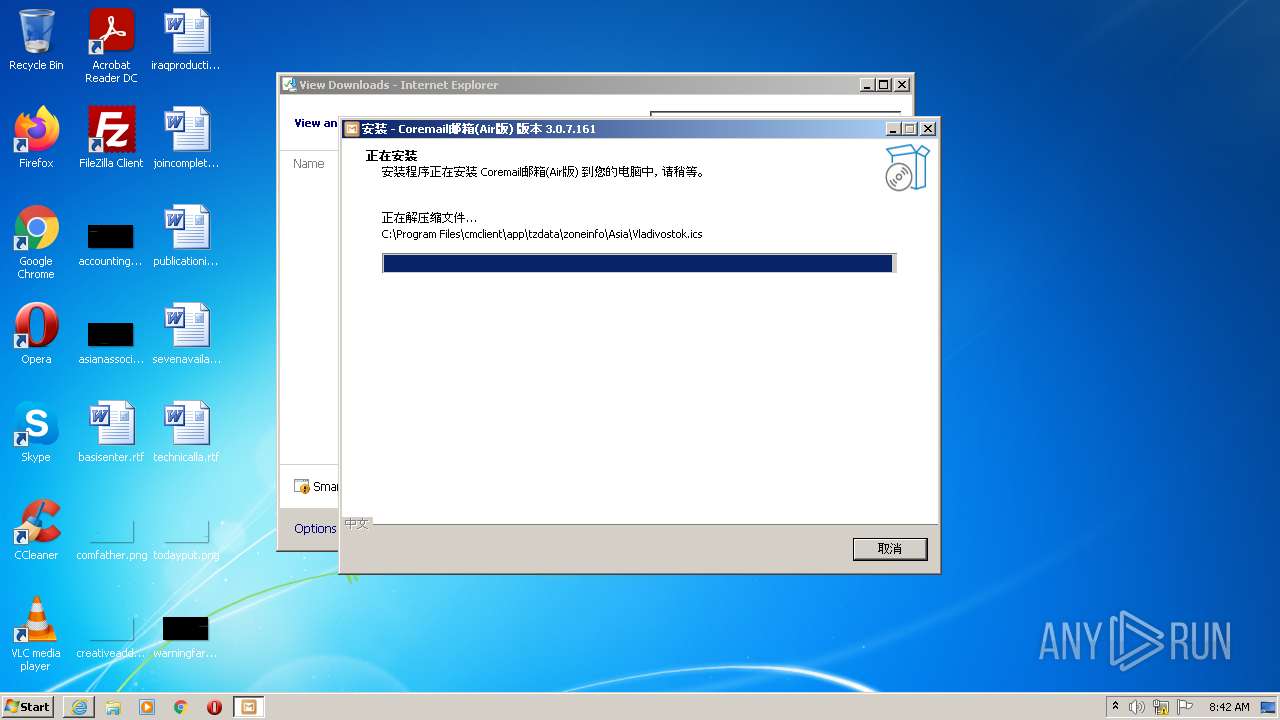Maximize the View Downloads window
The width and height of the screenshot is (1280, 720).
(884, 85)
